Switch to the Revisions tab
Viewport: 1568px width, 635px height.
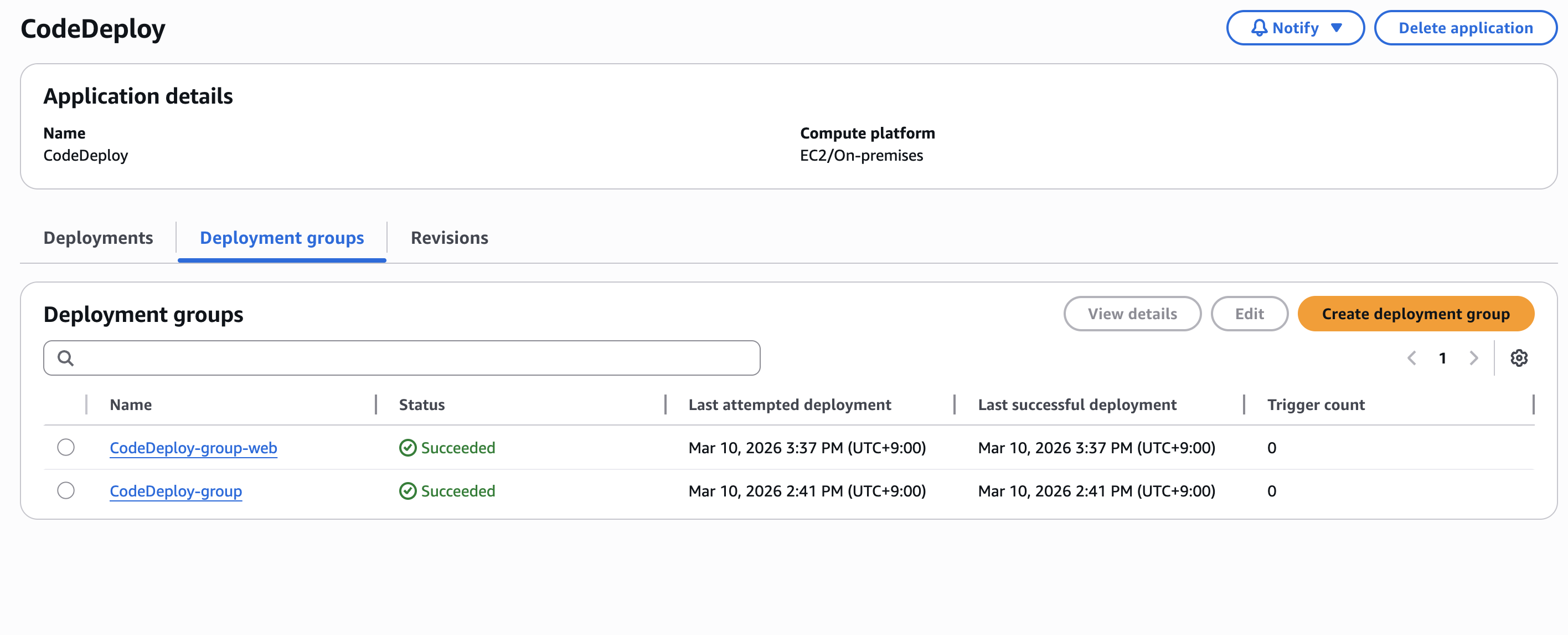pyautogui.click(x=449, y=238)
